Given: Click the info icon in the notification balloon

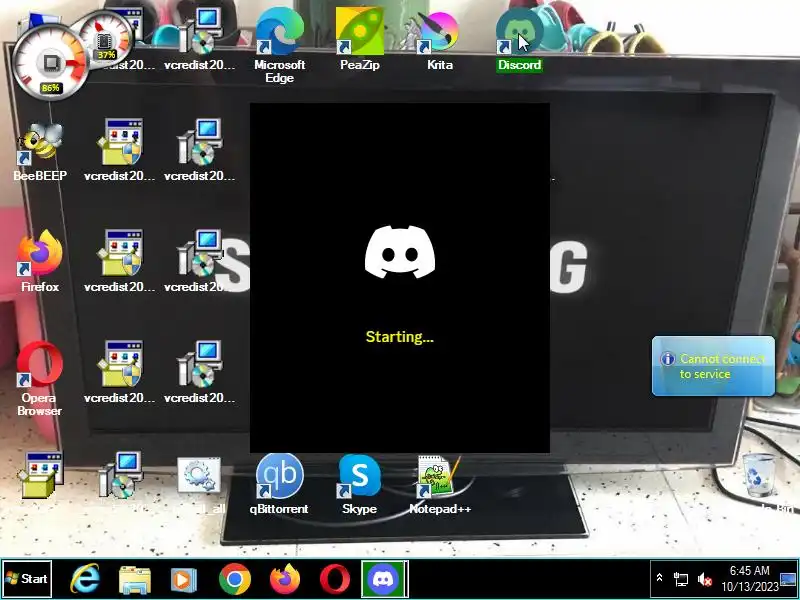Looking at the screenshot, I should tap(667, 359).
